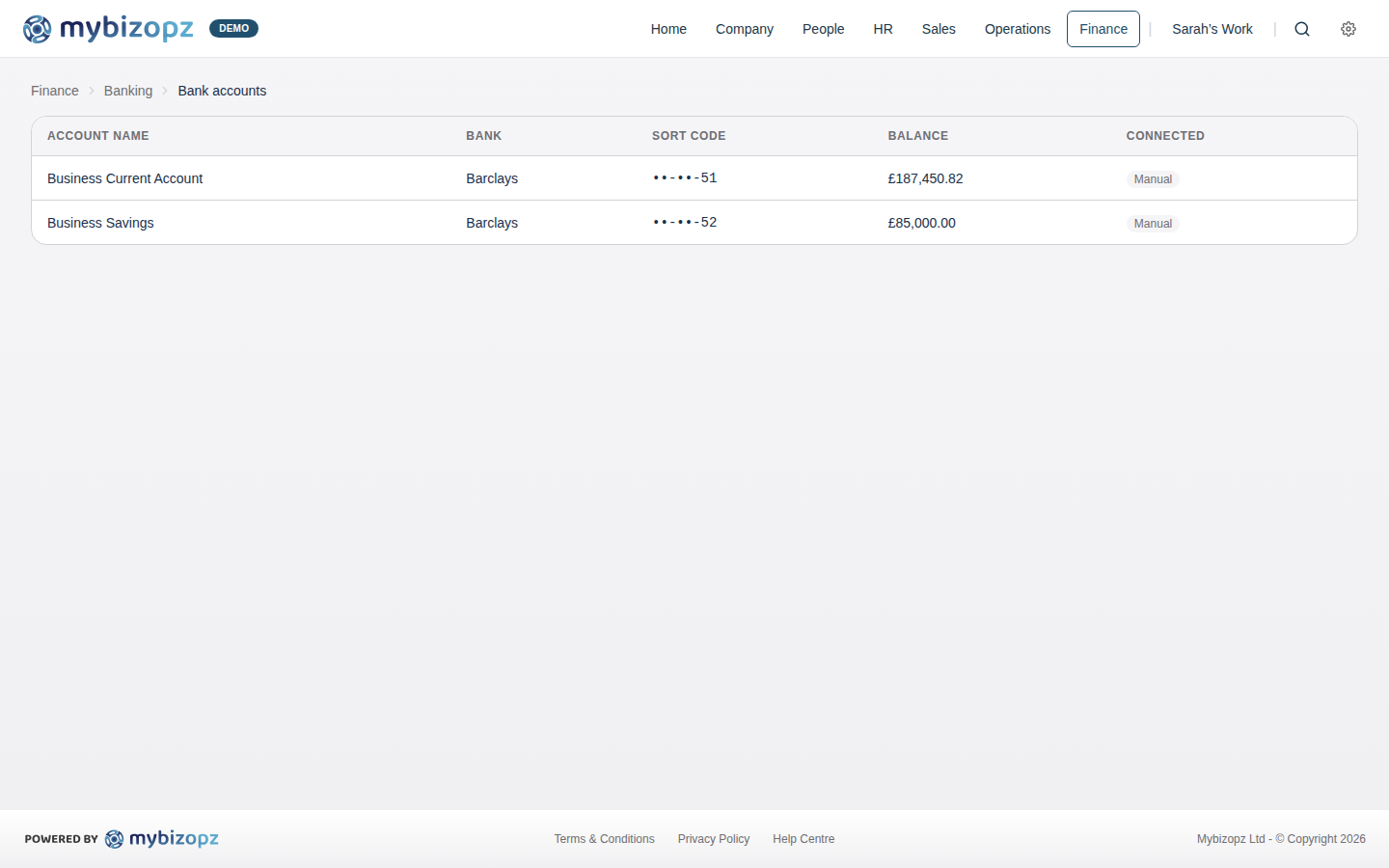Open the Operations navigation item

[1018, 29]
